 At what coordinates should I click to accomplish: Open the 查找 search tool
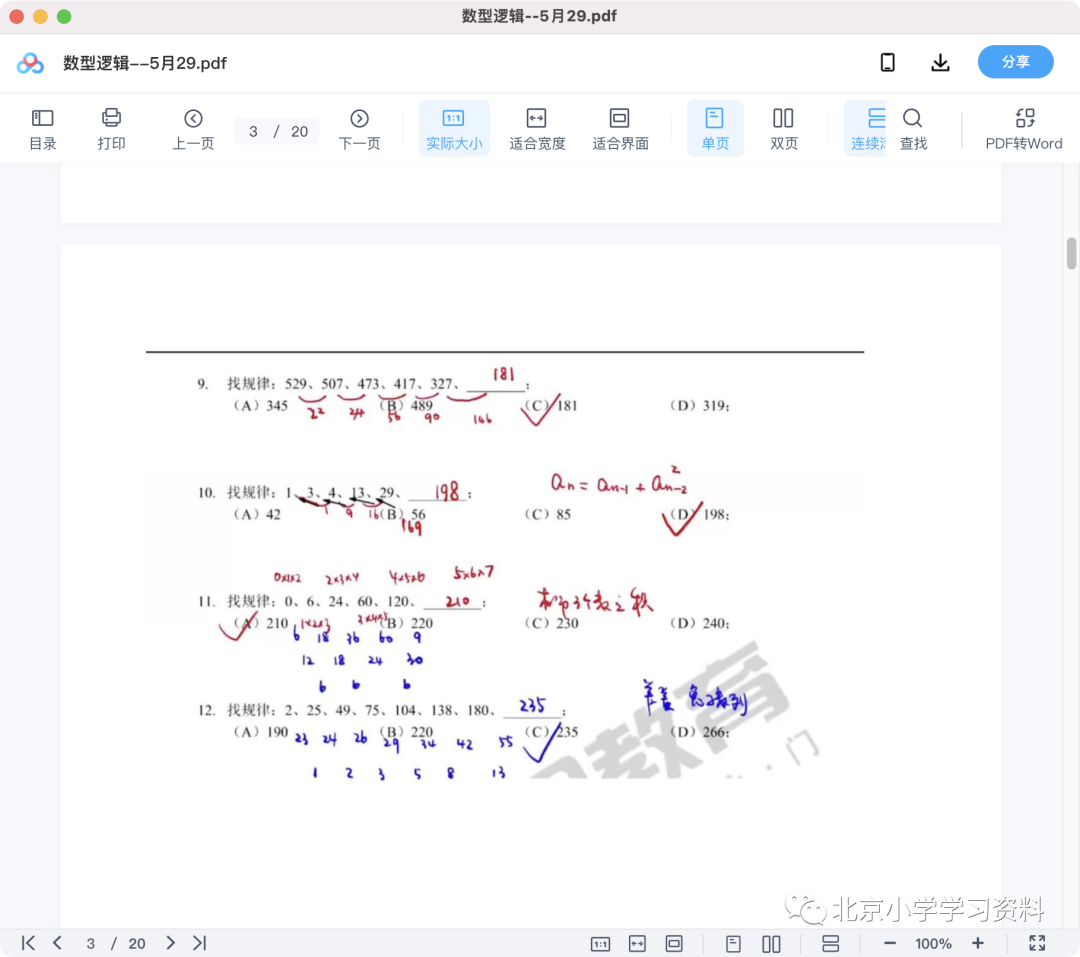tap(913, 129)
